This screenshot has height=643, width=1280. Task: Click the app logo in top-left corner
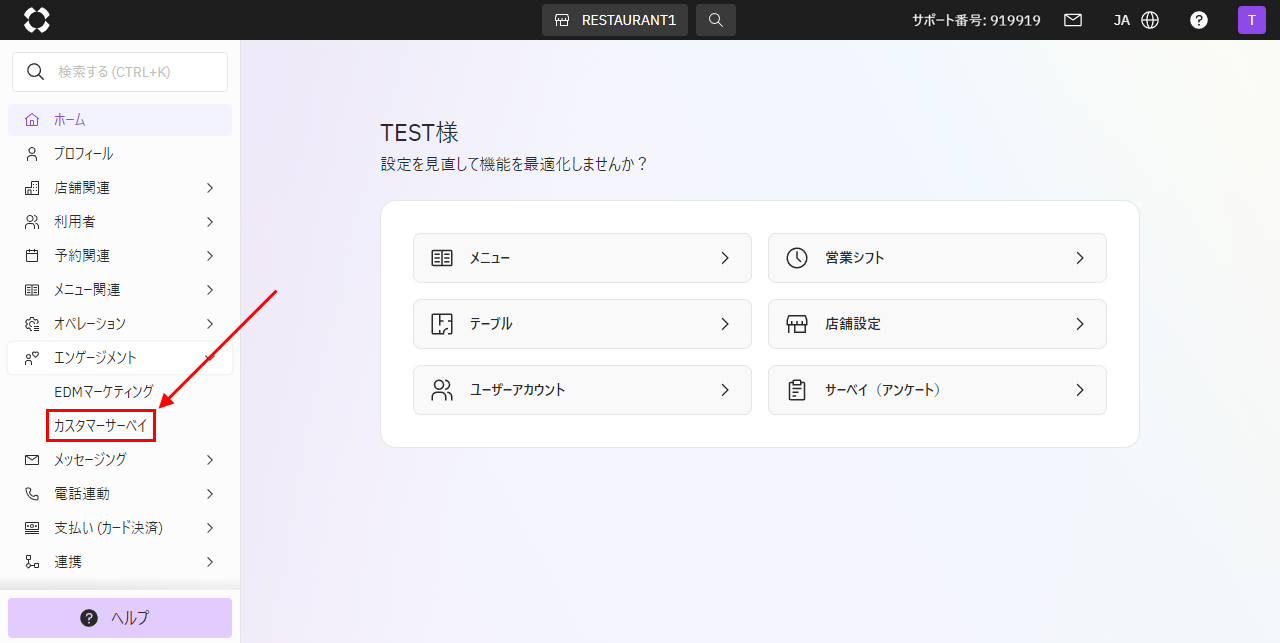37,20
